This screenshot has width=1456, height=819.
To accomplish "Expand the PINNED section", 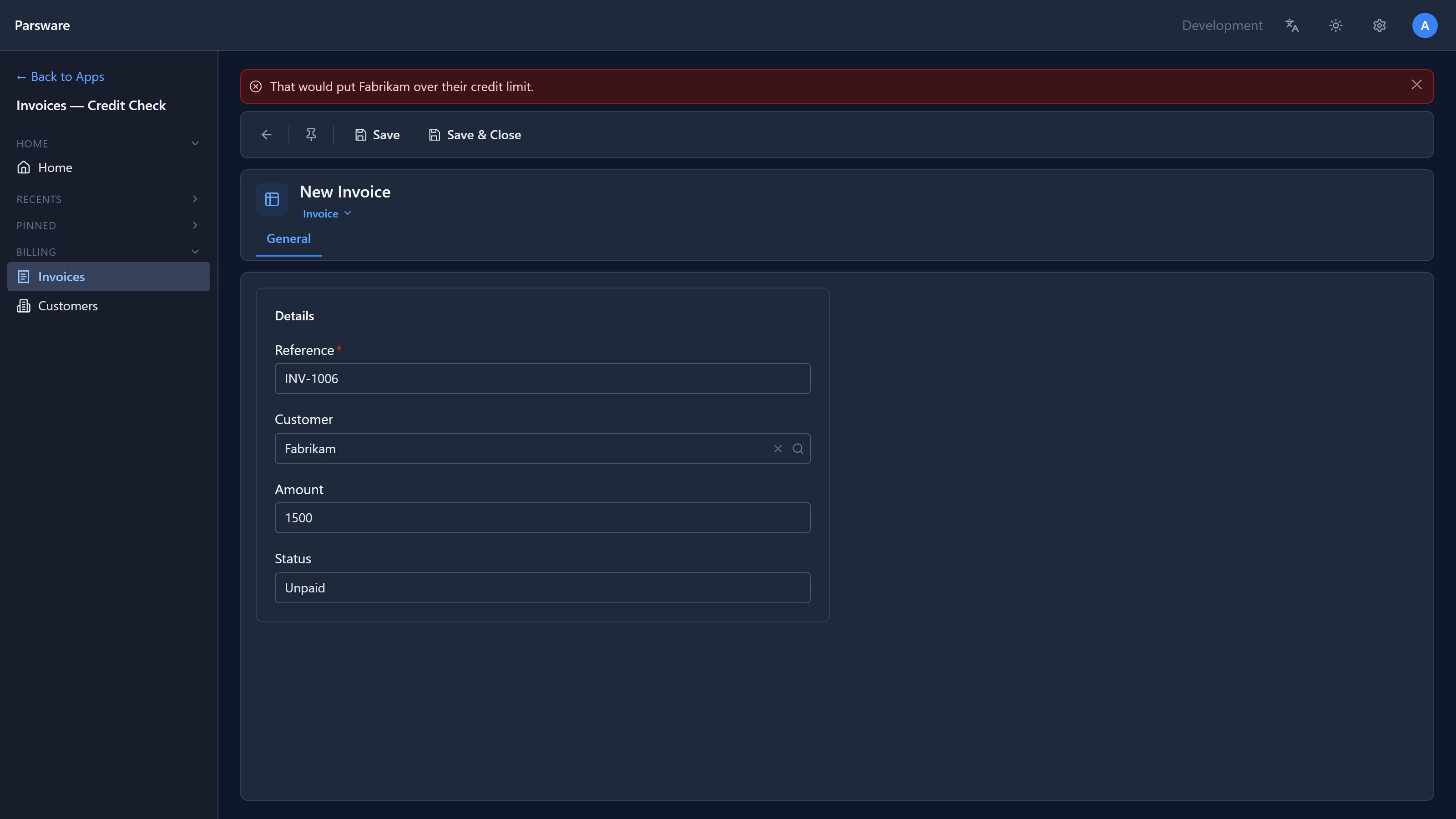I will [108, 226].
